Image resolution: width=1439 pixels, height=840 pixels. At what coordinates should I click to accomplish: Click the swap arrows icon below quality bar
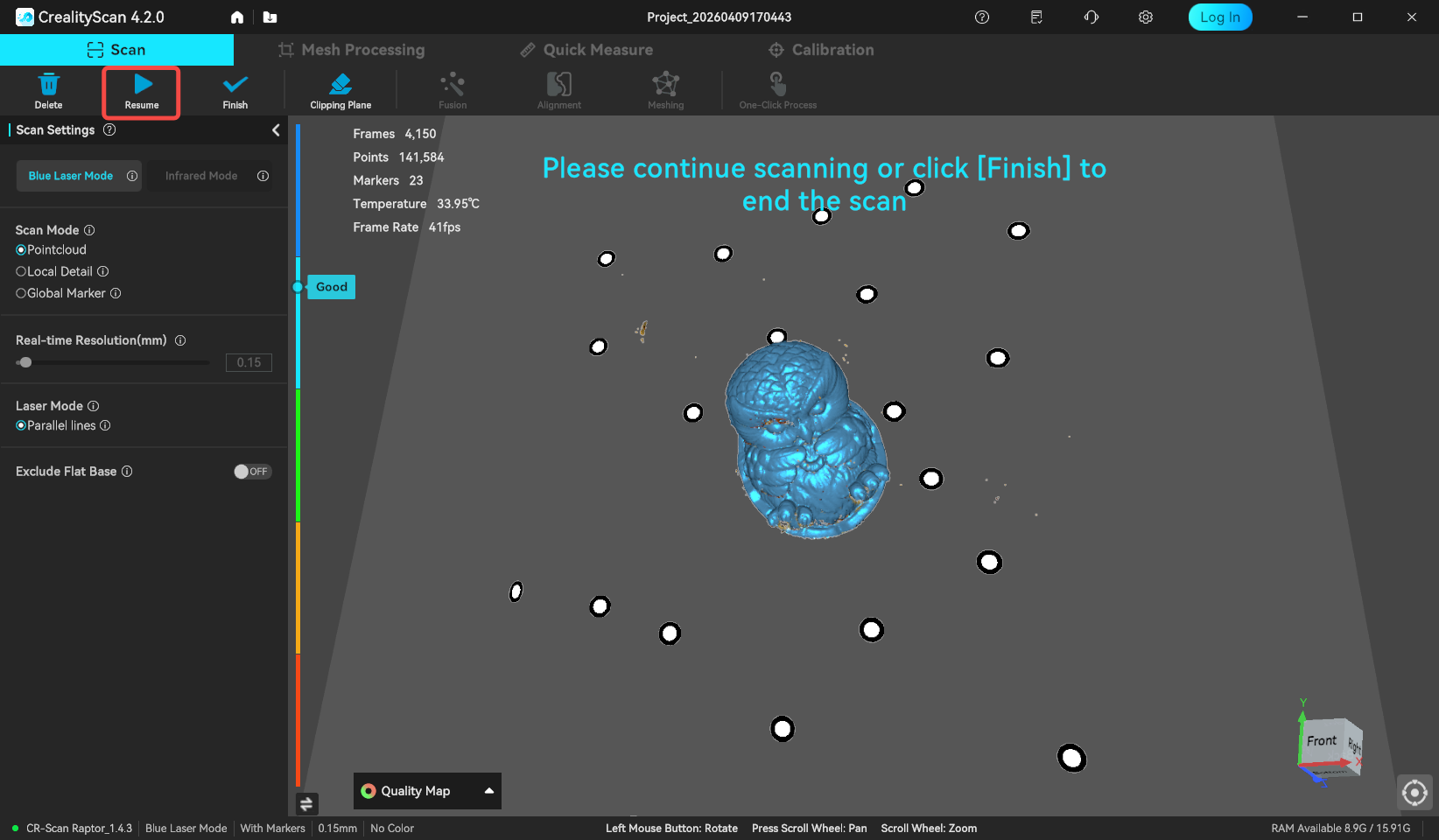coord(306,803)
